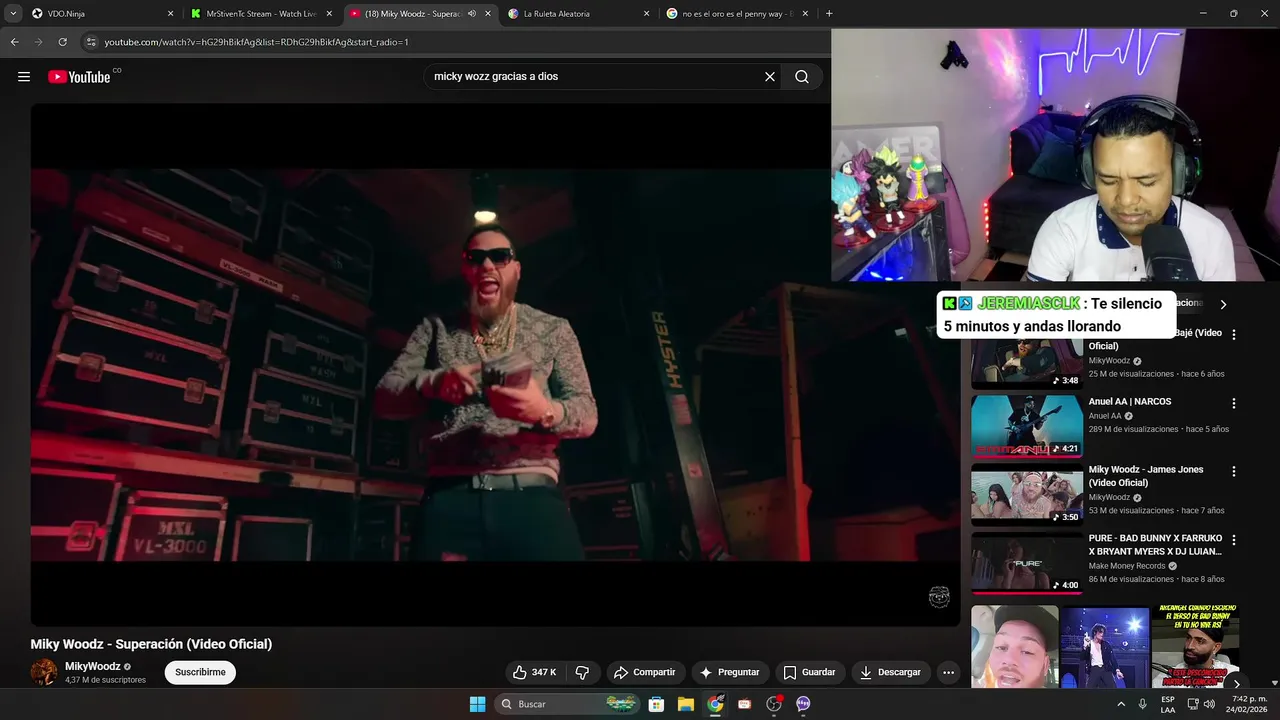The height and width of the screenshot is (720, 1280).
Task: Open the Anuel AA NARCOS thumbnail
Action: coord(1027,426)
